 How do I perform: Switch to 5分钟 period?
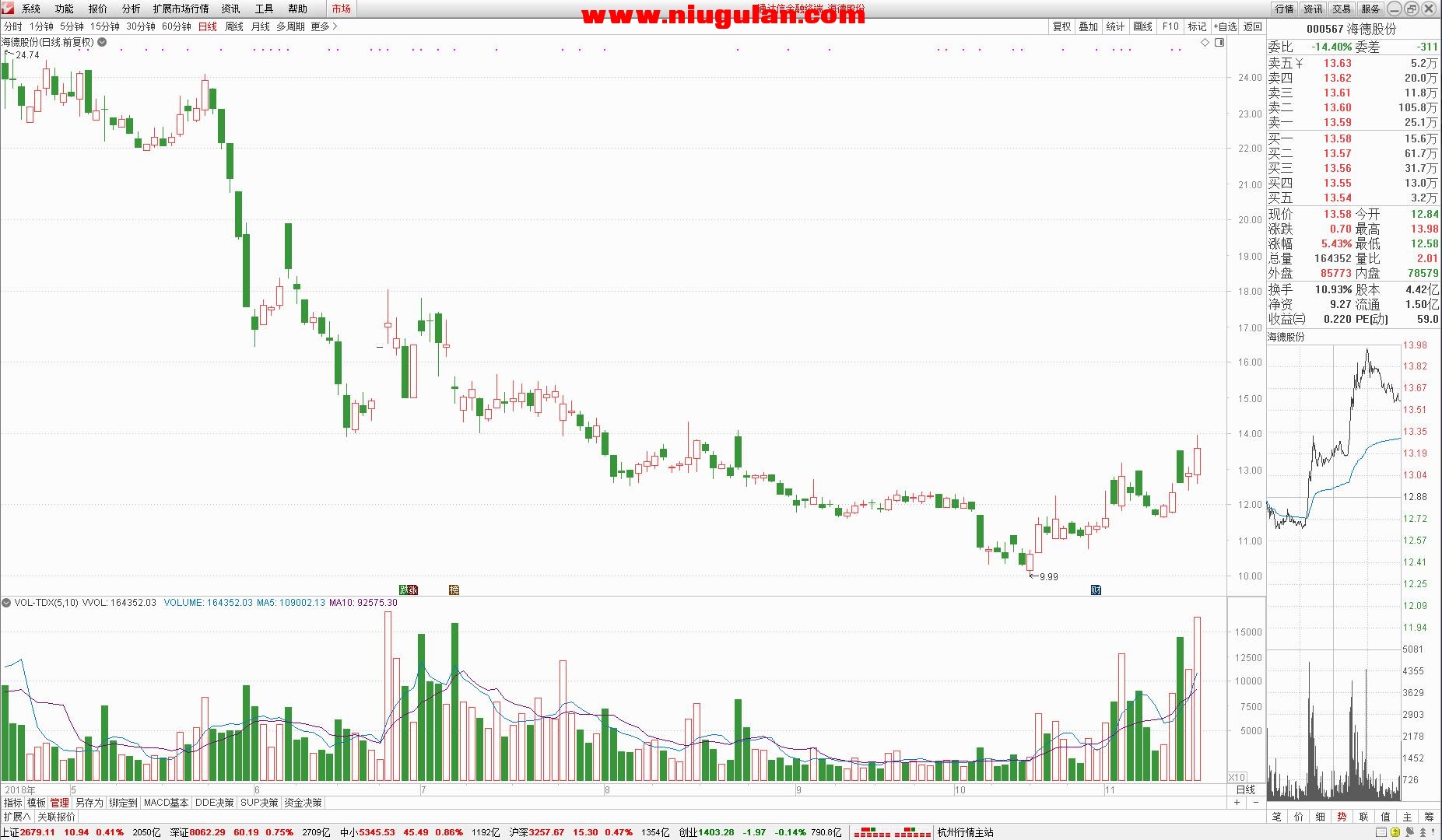pyautogui.click(x=72, y=26)
